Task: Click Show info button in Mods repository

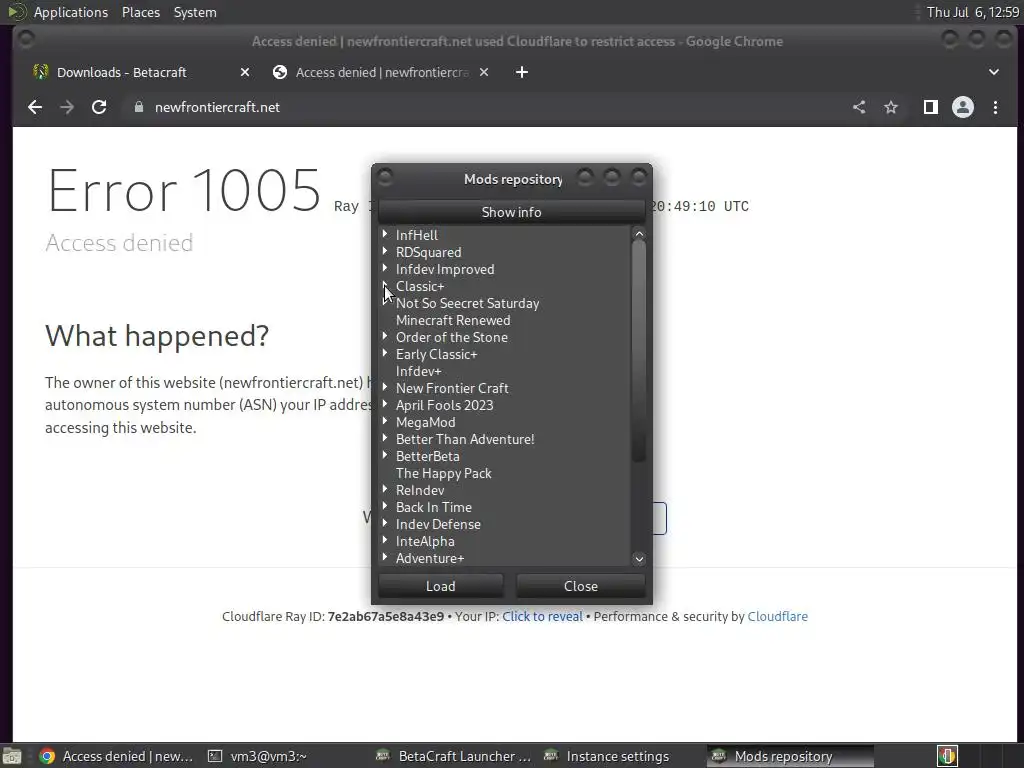Action: tap(511, 212)
